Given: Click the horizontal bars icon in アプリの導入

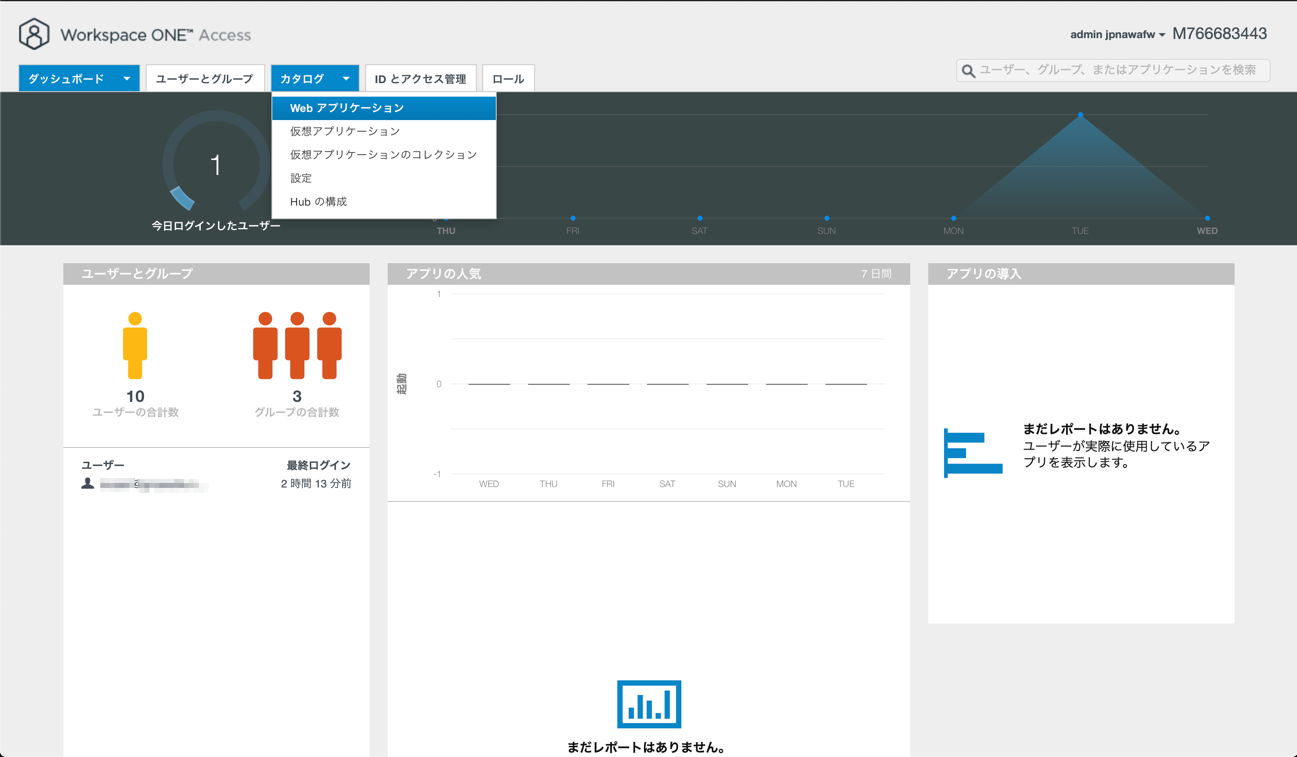Looking at the screenshot, I should pos(973,453).
